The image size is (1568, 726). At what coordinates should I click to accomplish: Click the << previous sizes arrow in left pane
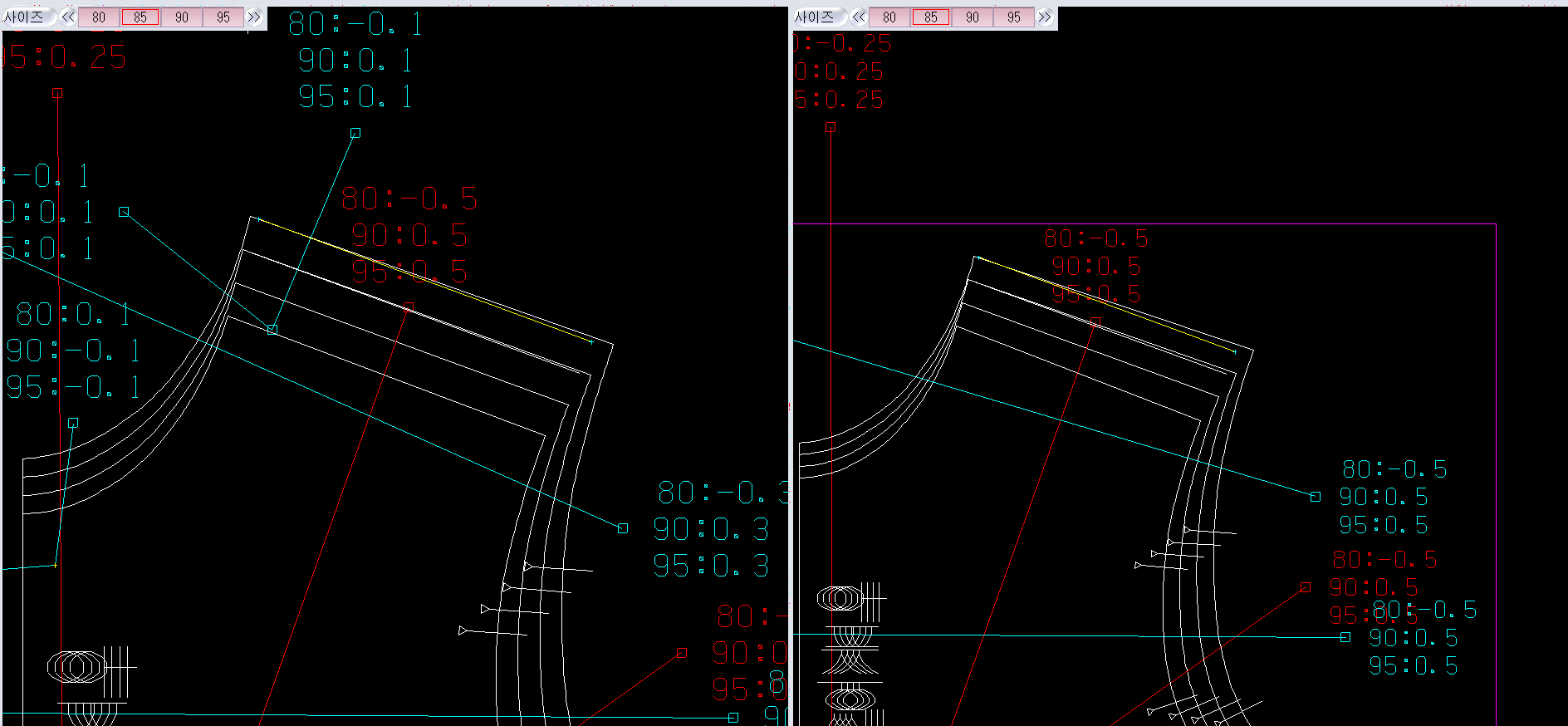tap(68, 17)
